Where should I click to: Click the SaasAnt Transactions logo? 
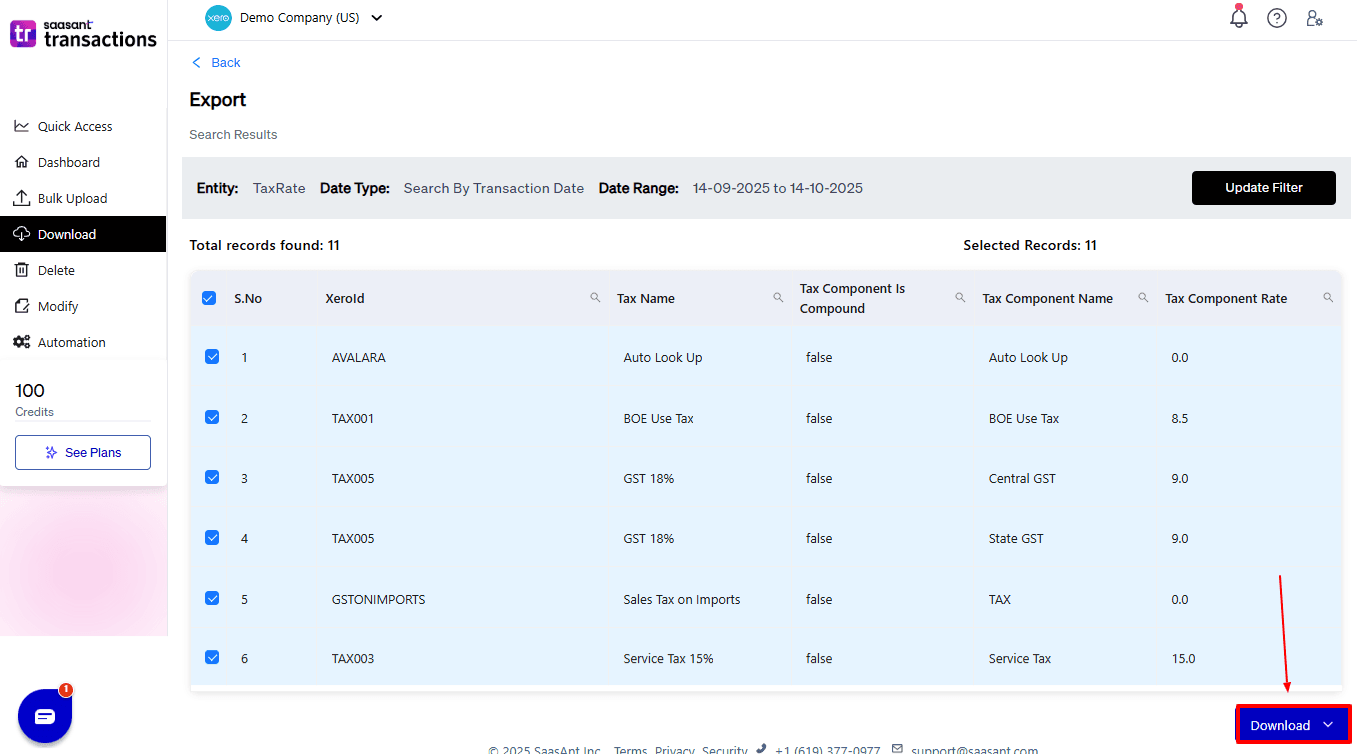83,34
